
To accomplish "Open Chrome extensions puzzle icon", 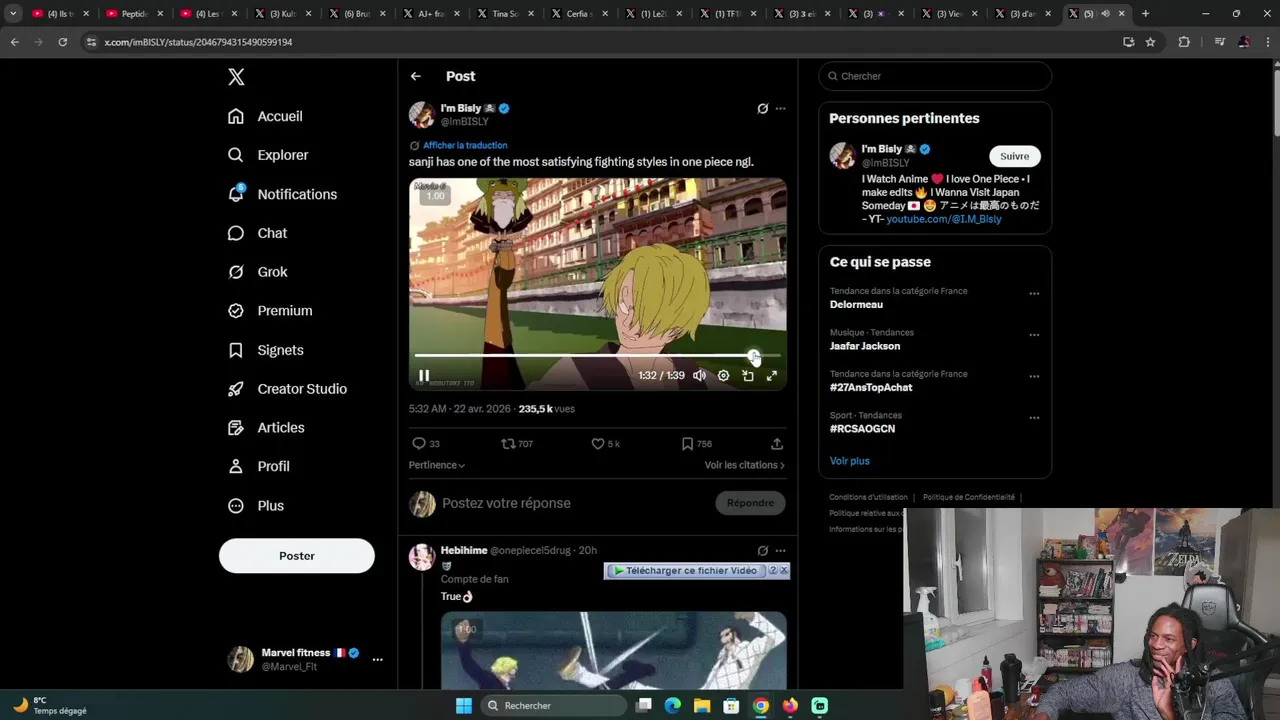I will click(x=1184, y=42).
